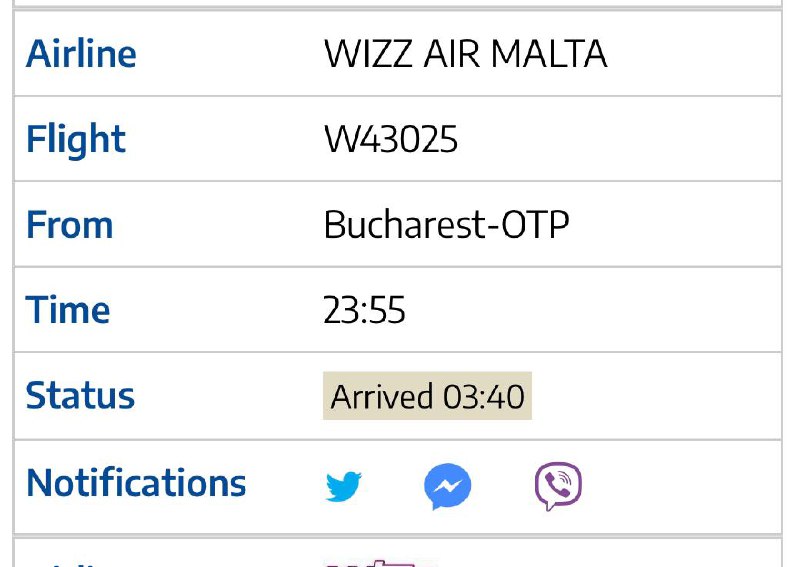The height and width of the screenshot is (567, 800).
Task: Click the Flight row label
Action: pos(76,139)
